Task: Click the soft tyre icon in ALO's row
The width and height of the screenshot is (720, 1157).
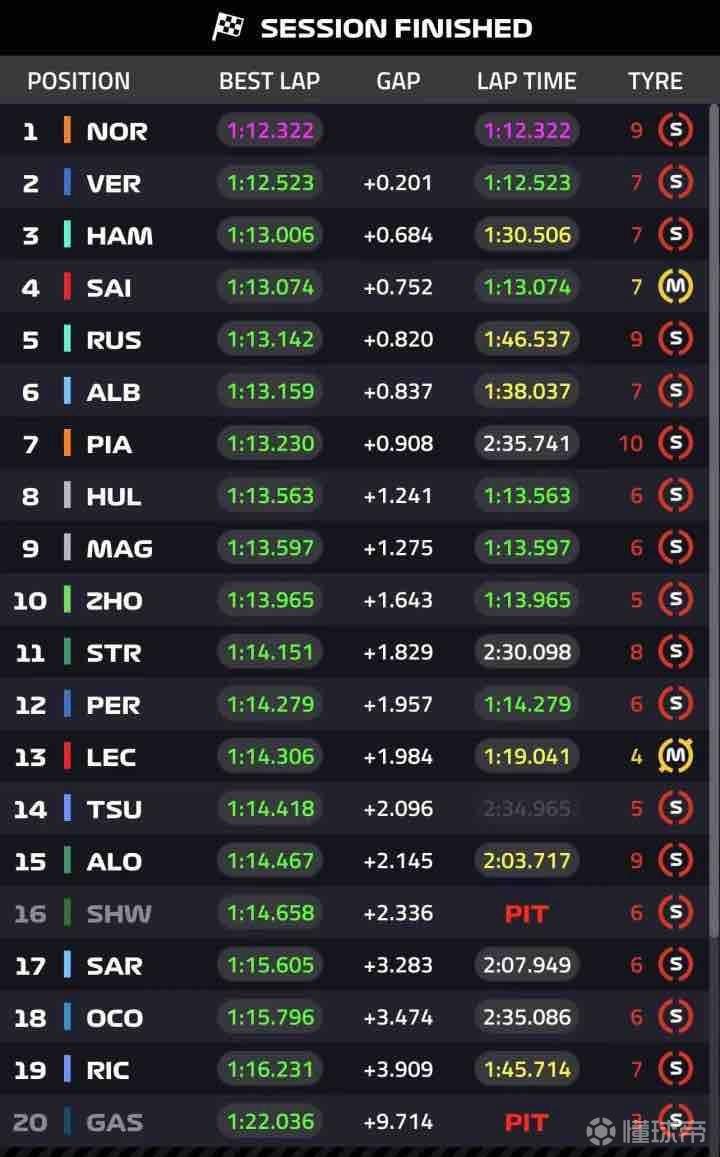Action: [675, 861]
